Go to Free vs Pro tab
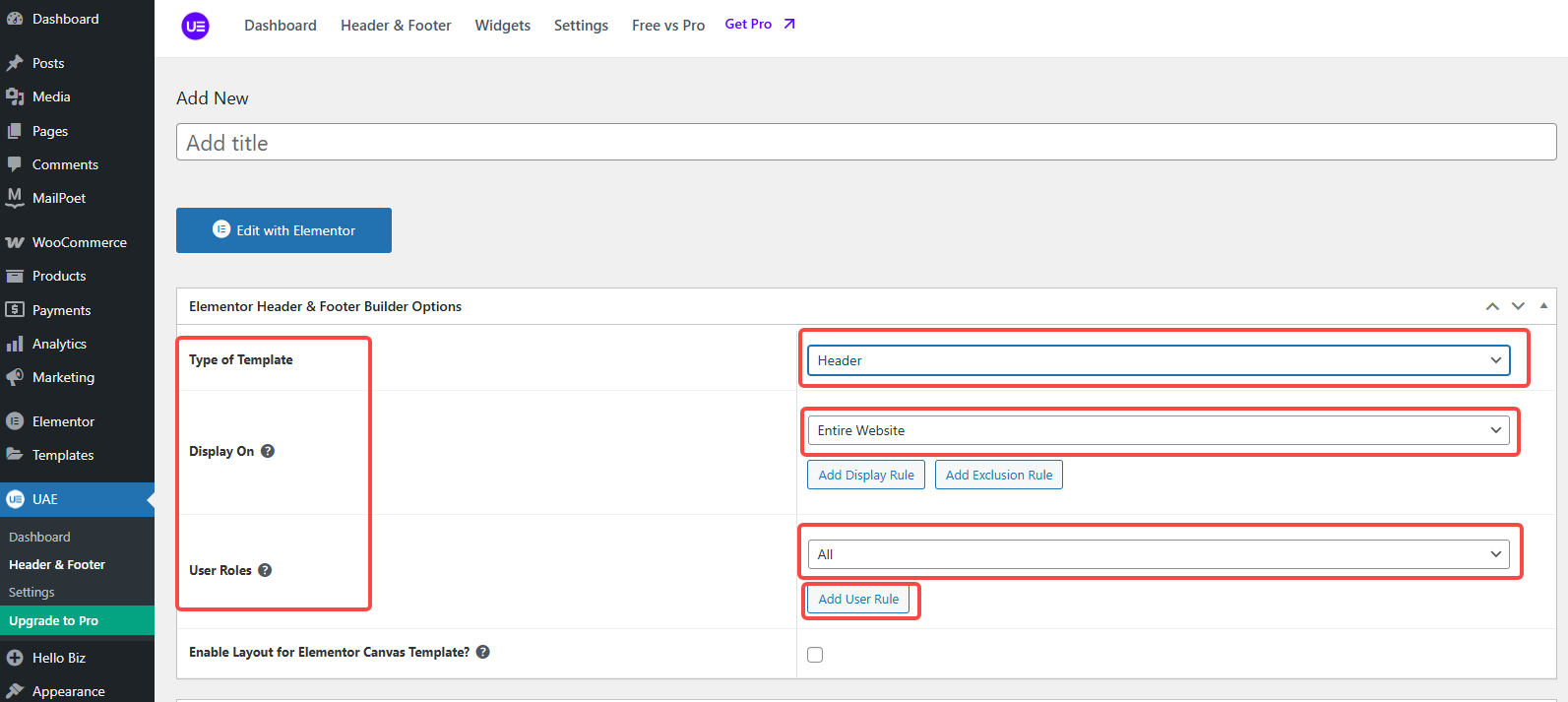This screenshot has height=702, width=1568. (x=668, y=26)
